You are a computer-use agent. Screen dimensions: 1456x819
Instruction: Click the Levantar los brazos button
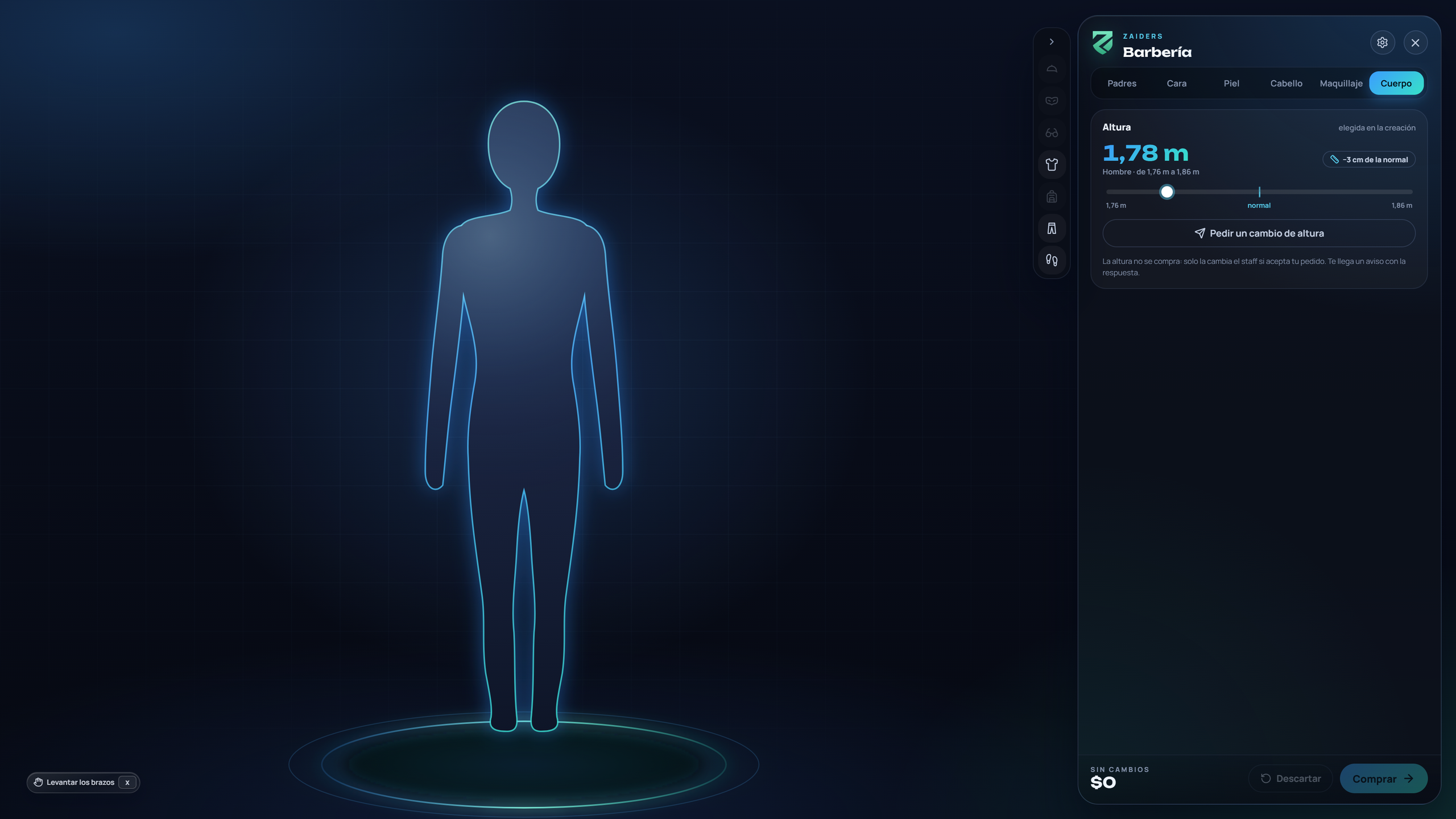(83, 783)
